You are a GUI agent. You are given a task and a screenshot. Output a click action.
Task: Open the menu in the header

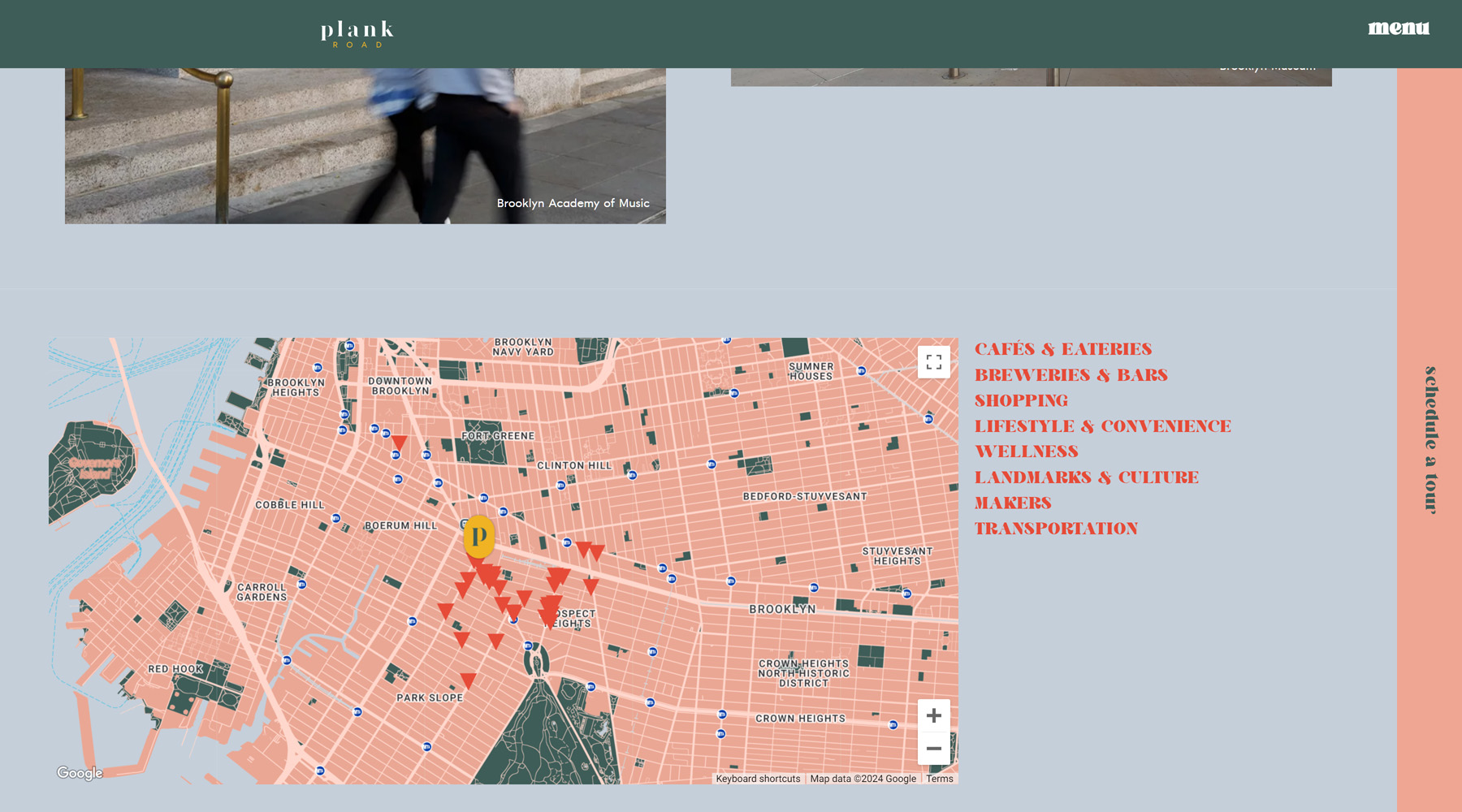1398,28
